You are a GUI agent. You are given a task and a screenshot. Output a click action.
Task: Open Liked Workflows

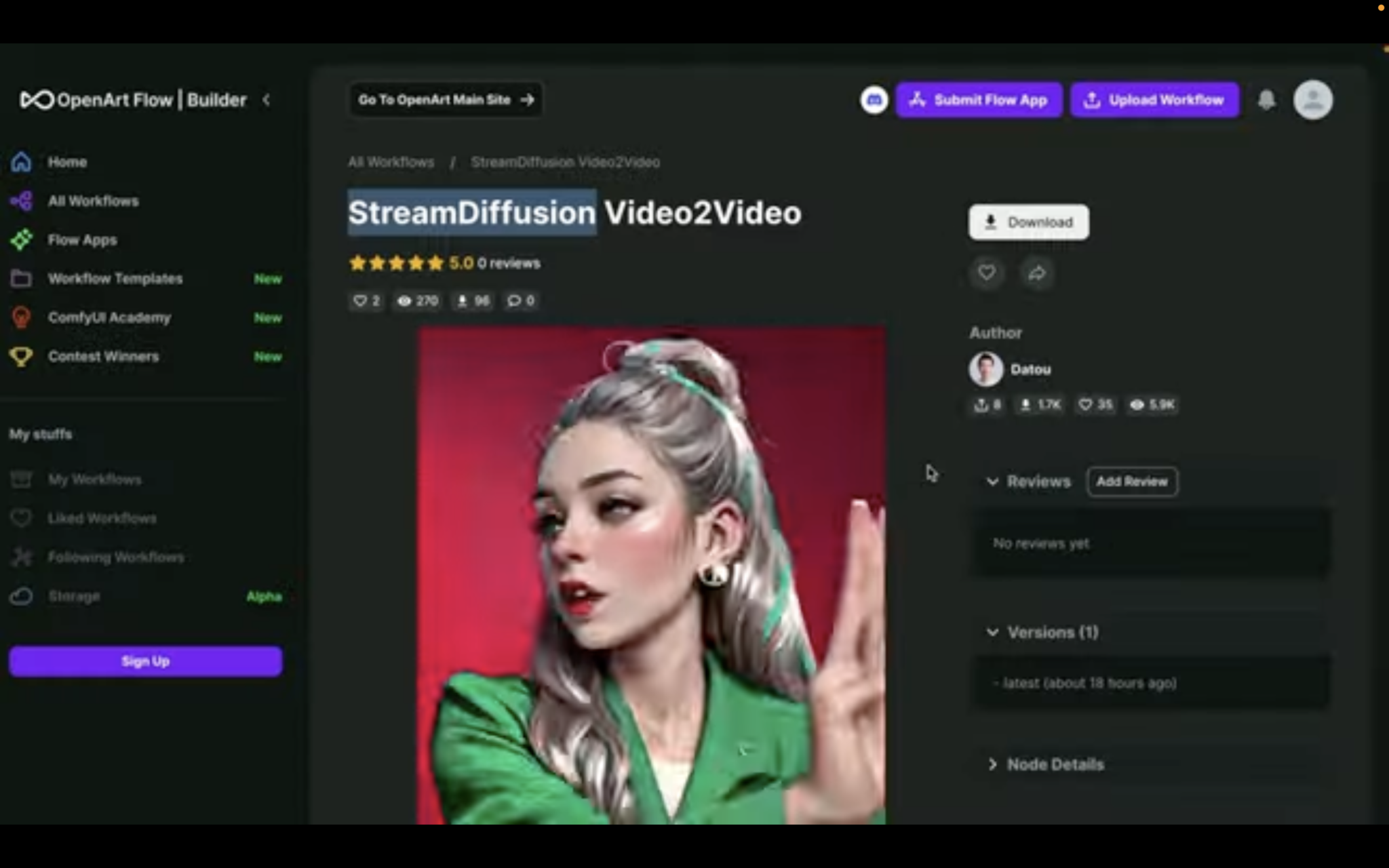(102, 518)
